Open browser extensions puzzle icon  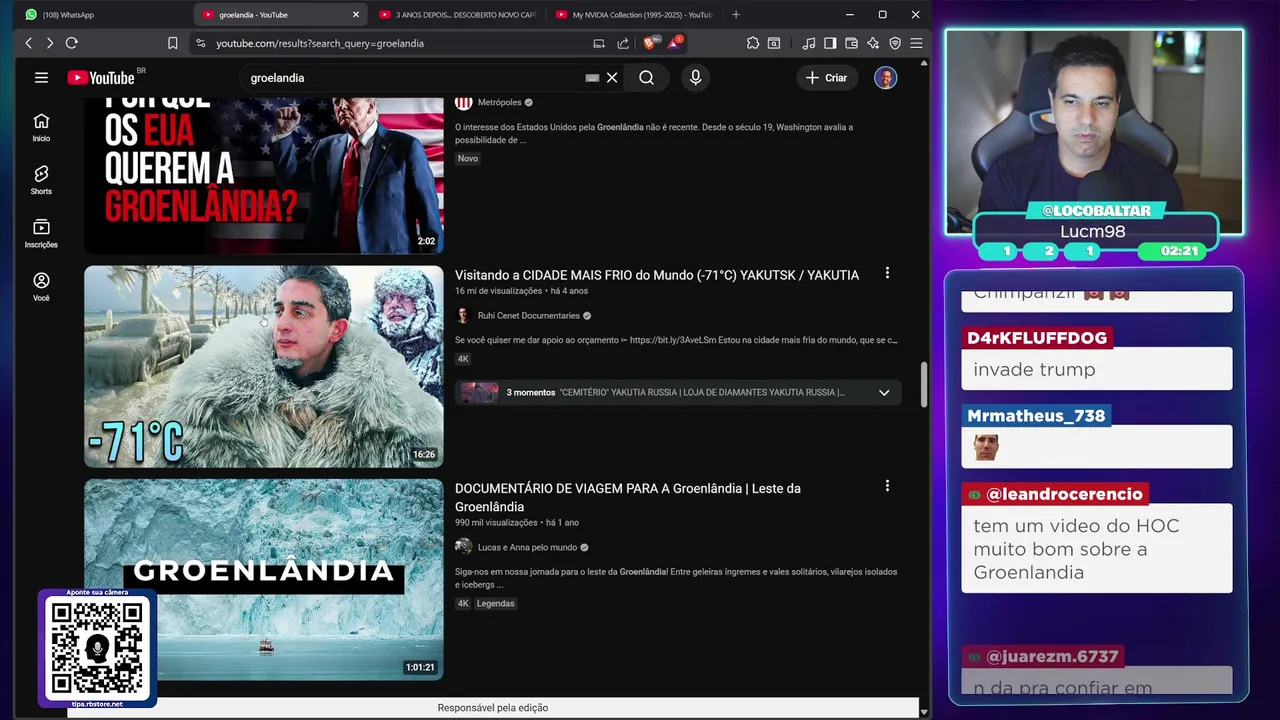[x=753, y=43]
